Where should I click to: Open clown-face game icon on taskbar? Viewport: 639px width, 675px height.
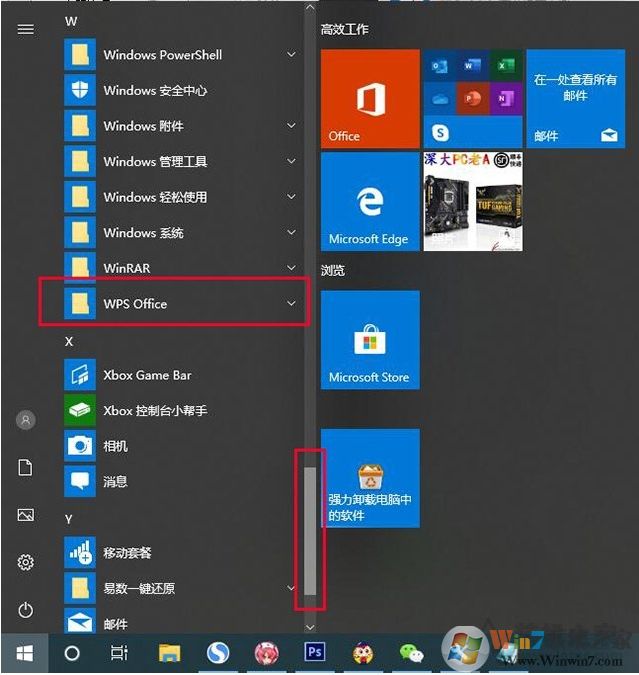363,653
